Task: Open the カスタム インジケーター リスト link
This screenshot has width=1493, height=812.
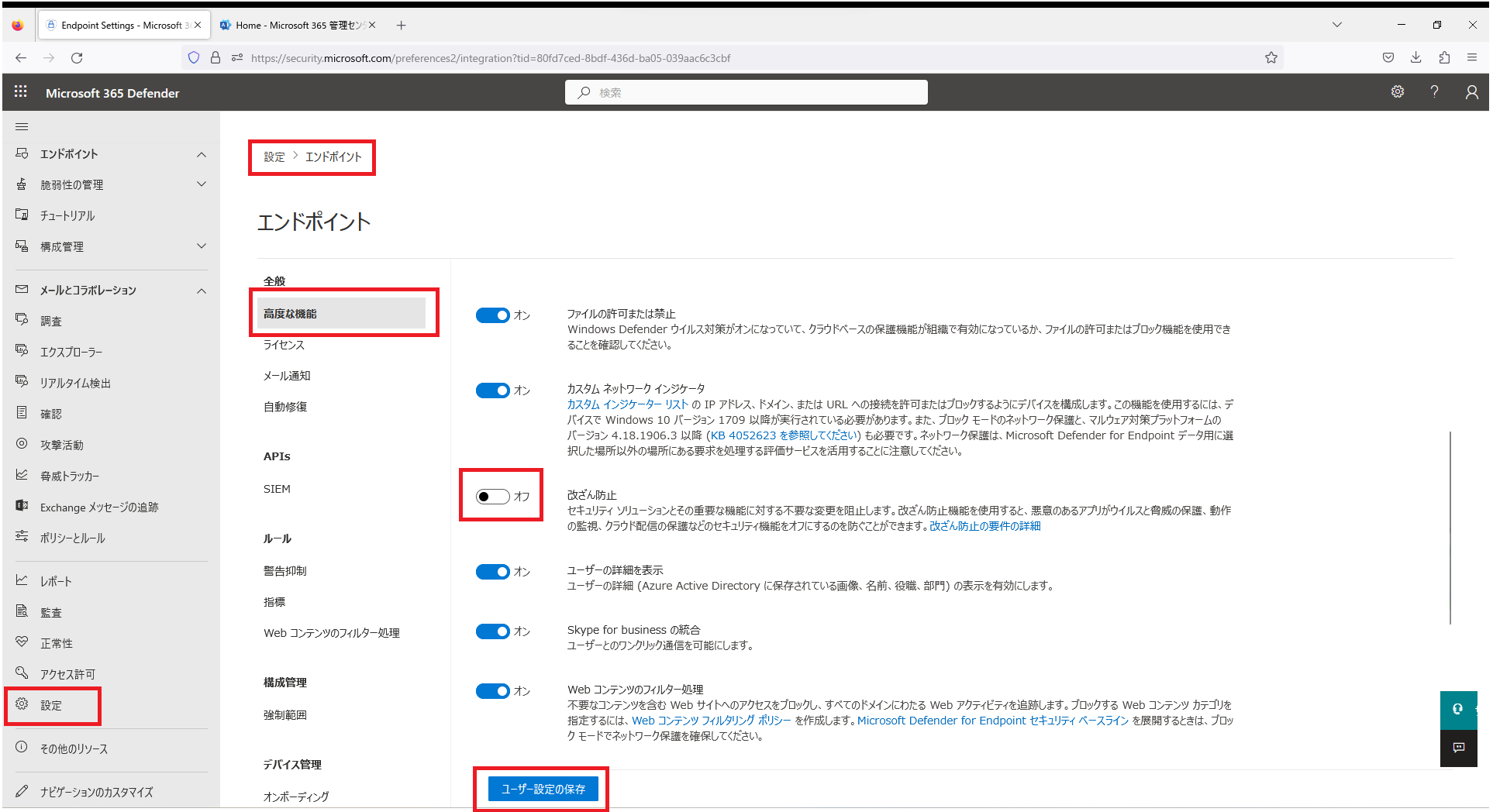Action: click(x=627, y=404)
